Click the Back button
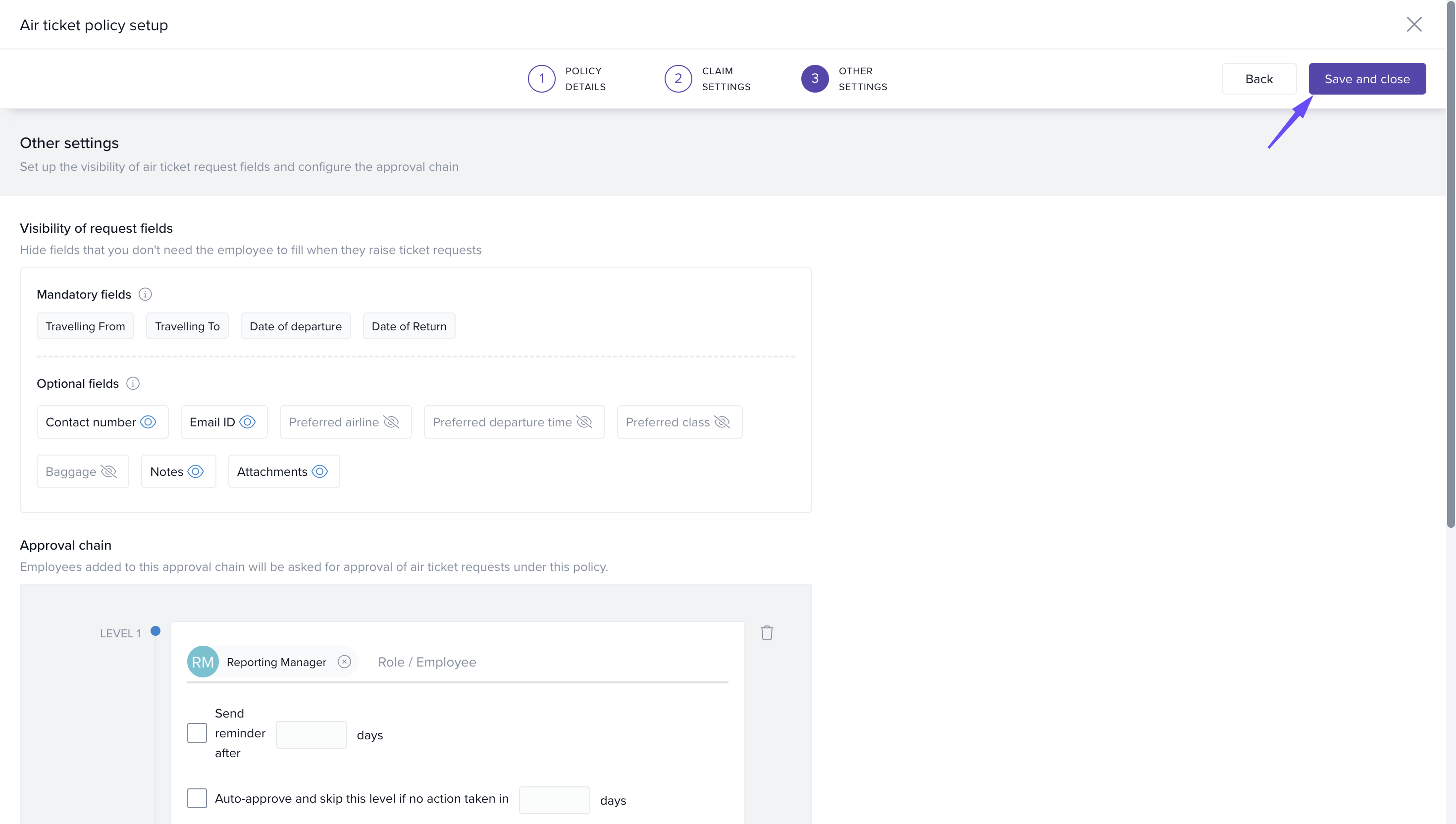The height and width of the screenshot is (824, 1456). [1258, 79]
